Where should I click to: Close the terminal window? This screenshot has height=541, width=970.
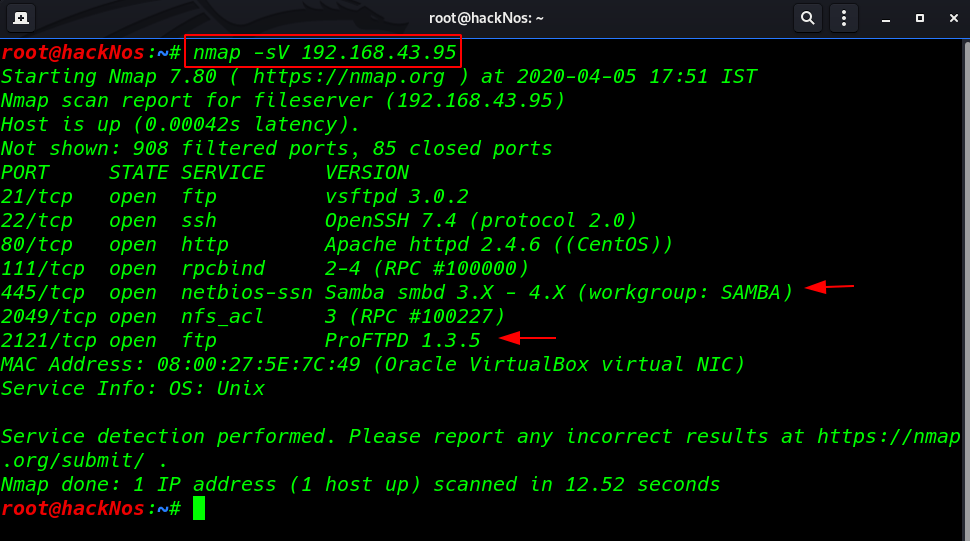(x=953, y=19)
